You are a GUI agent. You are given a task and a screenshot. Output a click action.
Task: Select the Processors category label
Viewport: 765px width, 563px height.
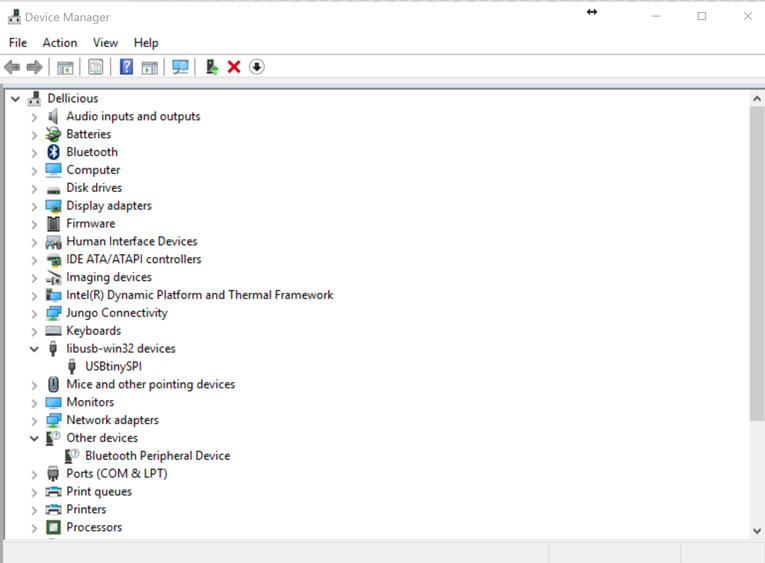click(94, 527)
